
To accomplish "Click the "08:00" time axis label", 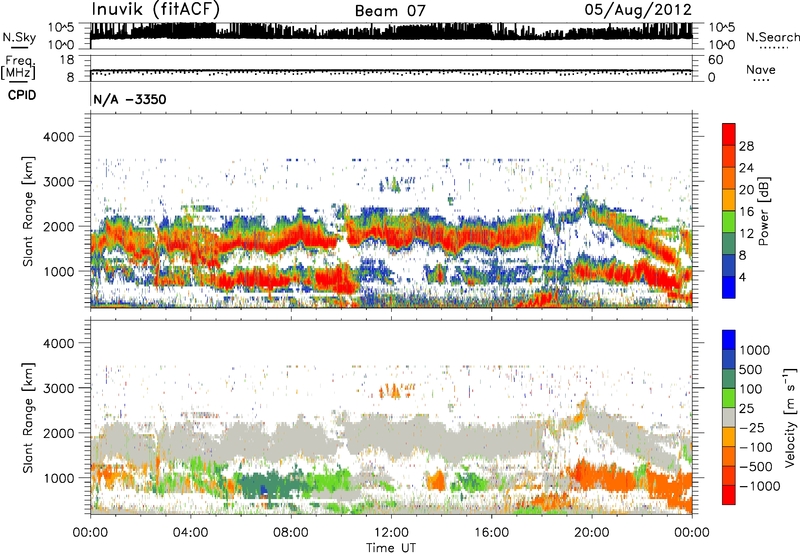I will point(290,533).
